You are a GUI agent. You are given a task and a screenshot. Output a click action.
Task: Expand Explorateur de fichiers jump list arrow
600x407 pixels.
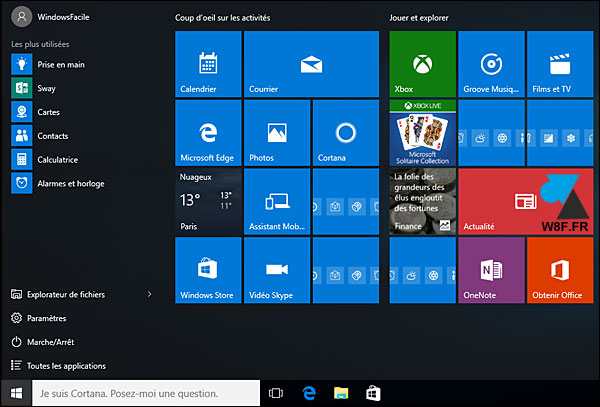[150, 294]
